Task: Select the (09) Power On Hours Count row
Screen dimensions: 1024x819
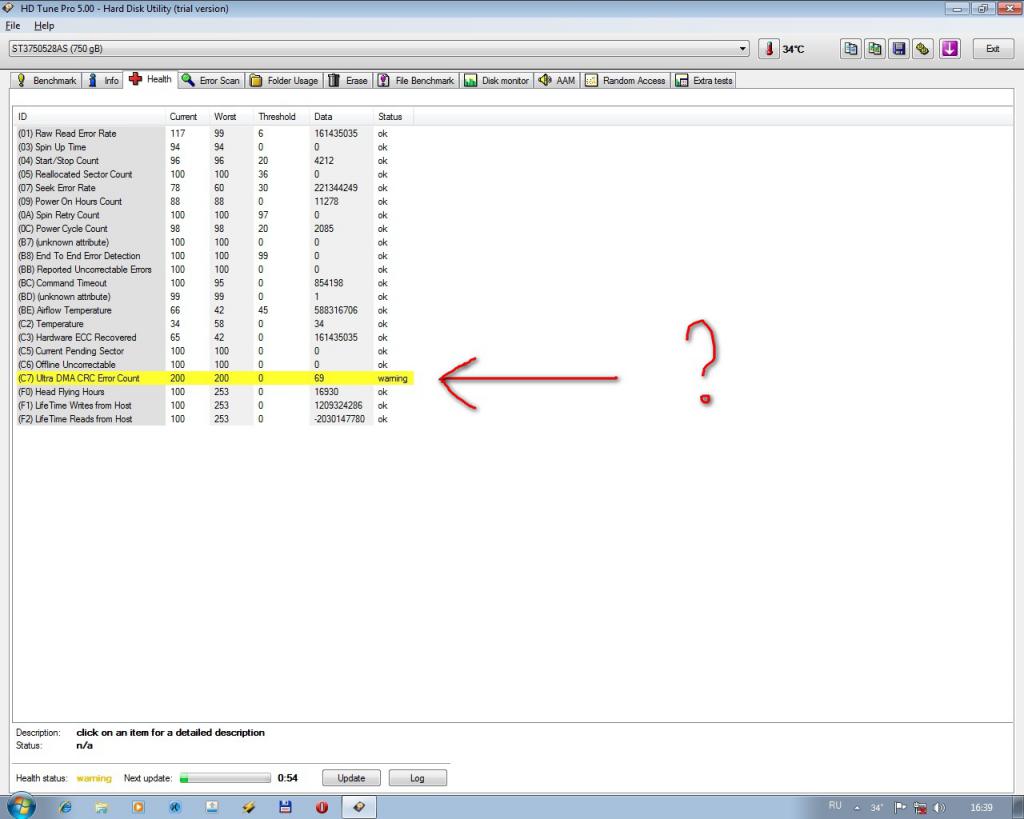Action: (x=216, y=201)
